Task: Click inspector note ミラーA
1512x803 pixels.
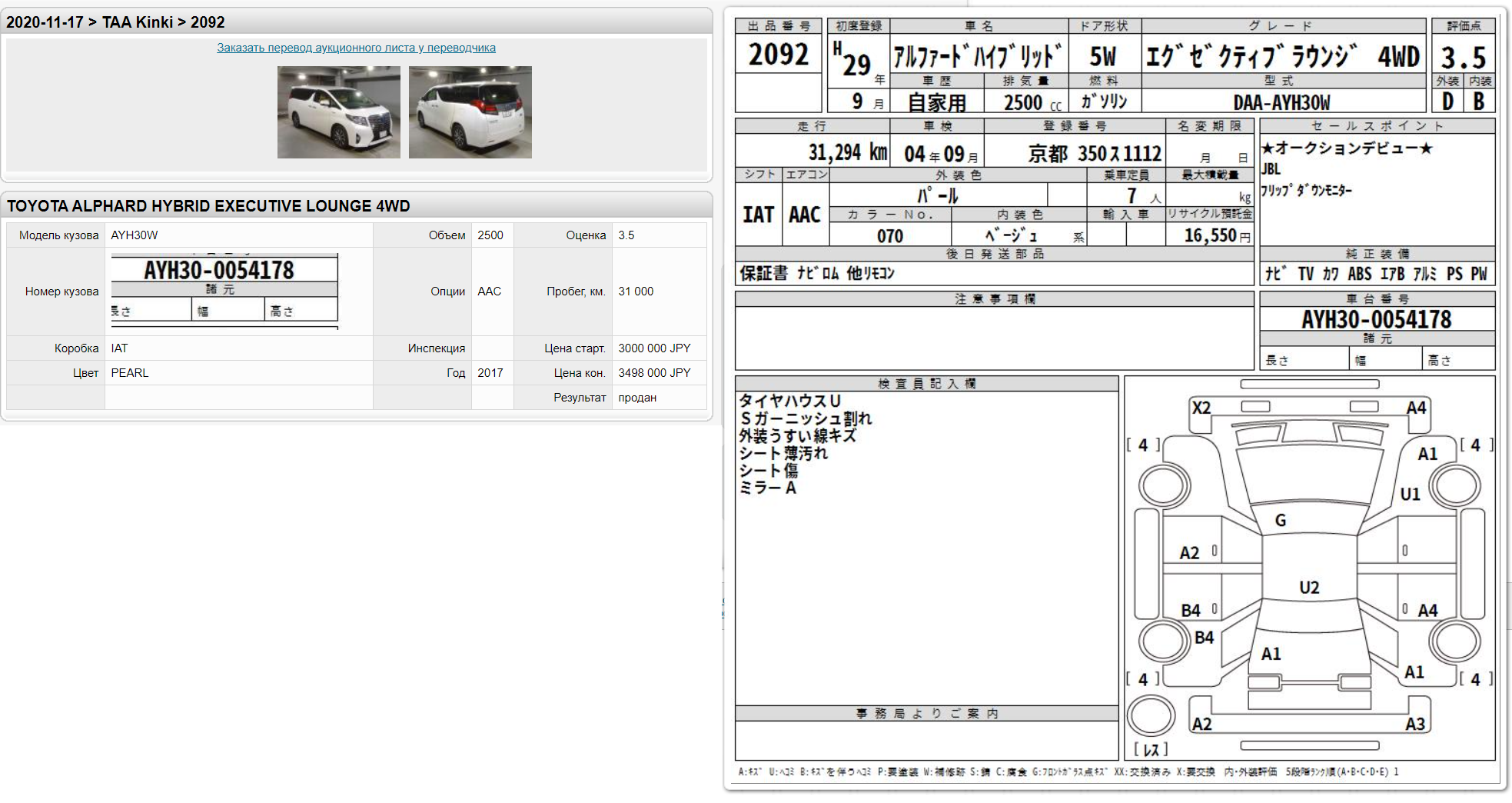Action: [x=767, y=488]
